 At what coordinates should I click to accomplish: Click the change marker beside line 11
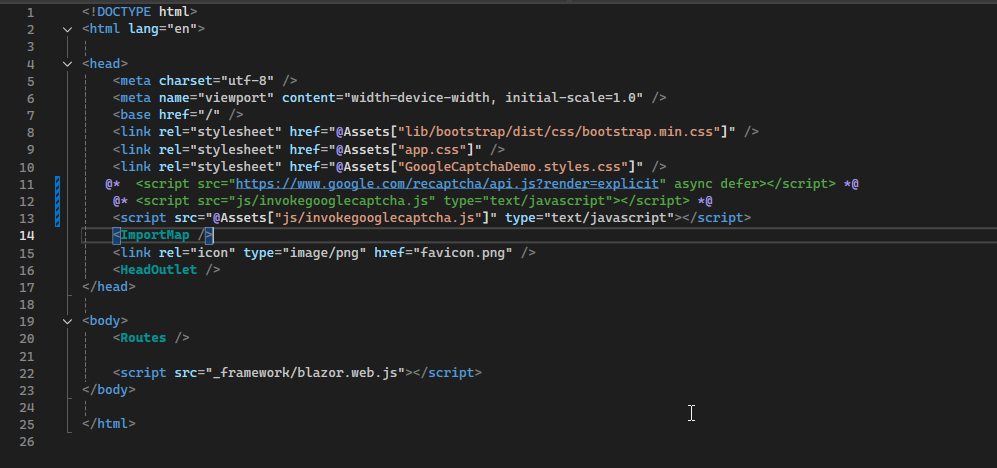pos(58,184)
